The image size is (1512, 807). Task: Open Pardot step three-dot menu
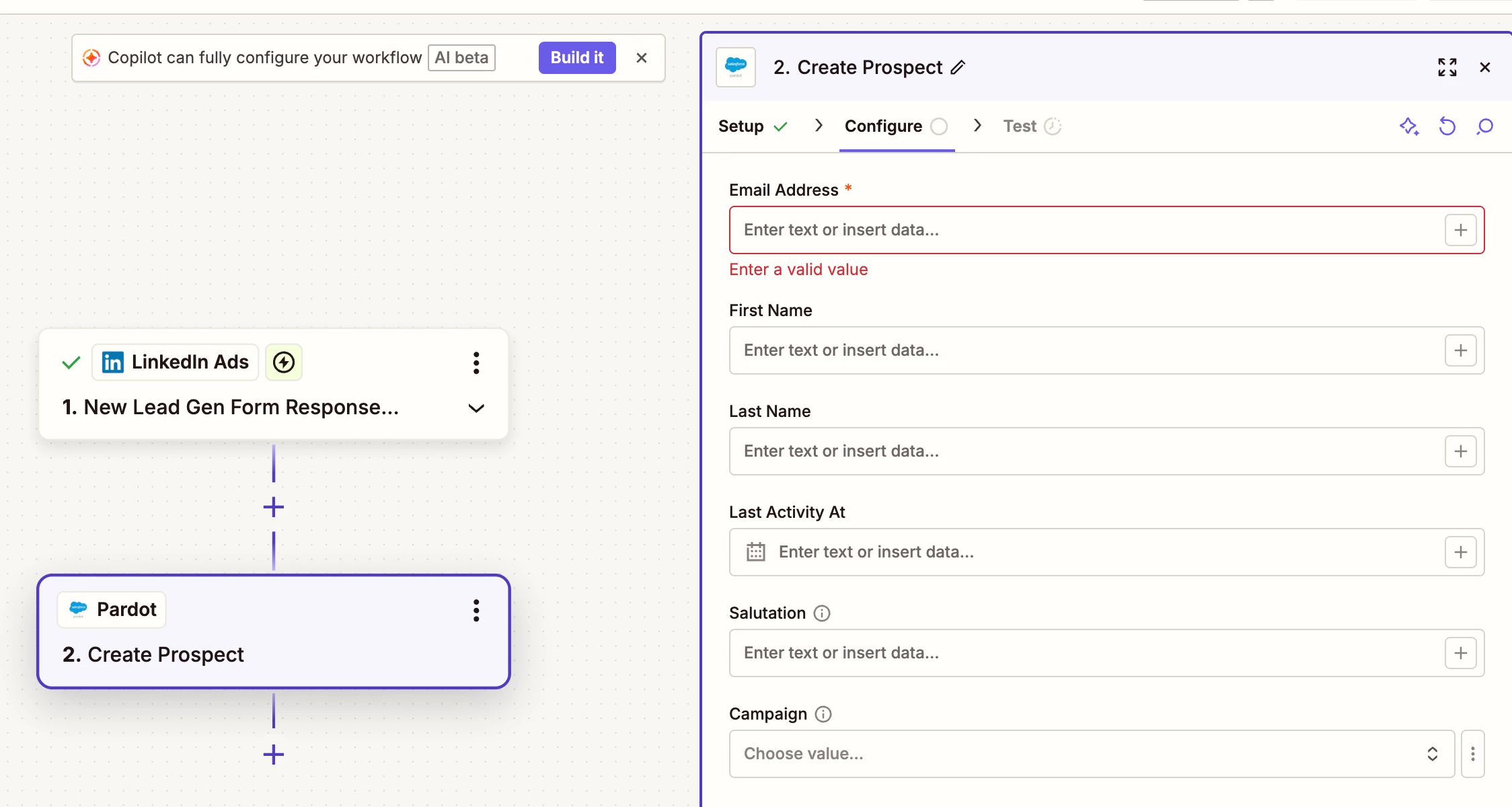tap(476, 610)
